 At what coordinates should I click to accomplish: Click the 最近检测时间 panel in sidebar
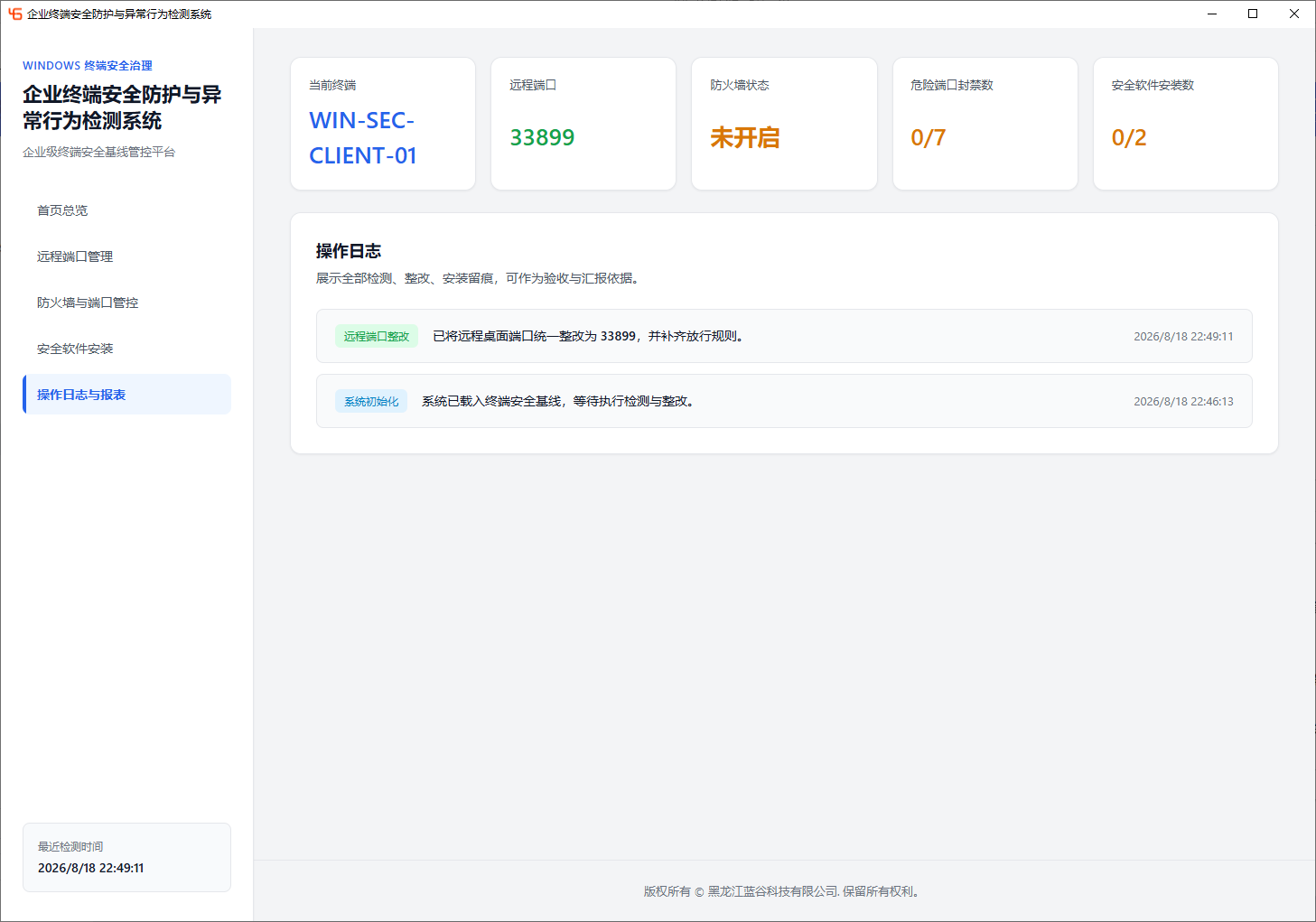pos(126,857)
